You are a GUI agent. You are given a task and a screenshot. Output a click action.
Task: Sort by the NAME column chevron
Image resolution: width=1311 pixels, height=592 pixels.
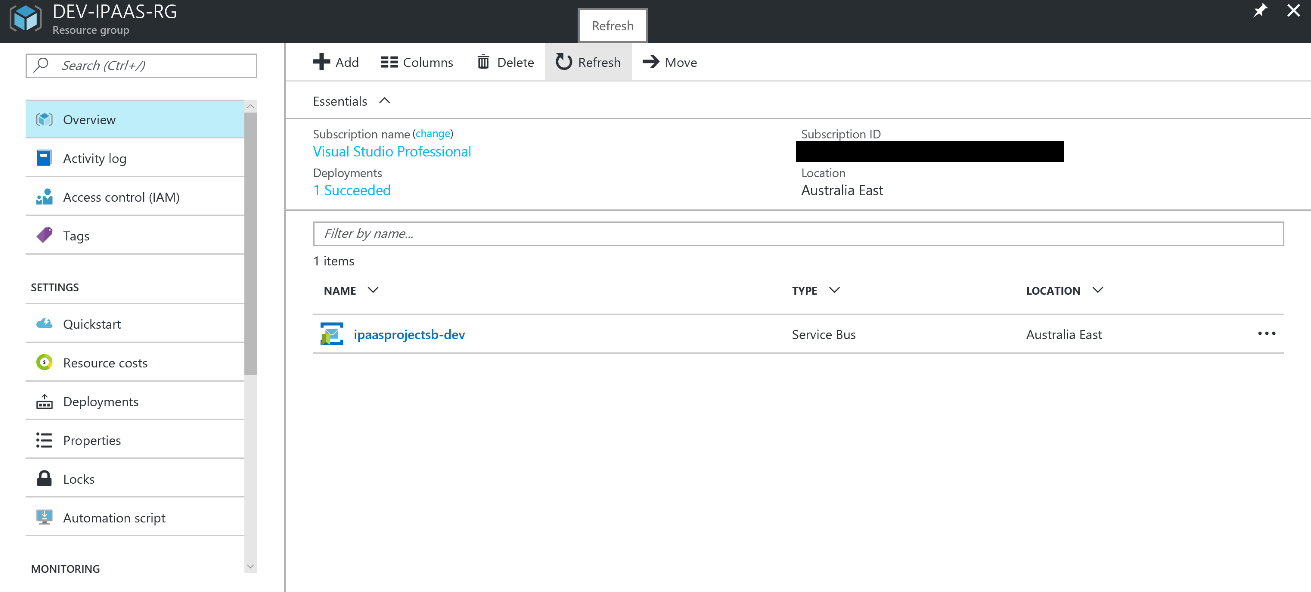[x=373, y=290]
